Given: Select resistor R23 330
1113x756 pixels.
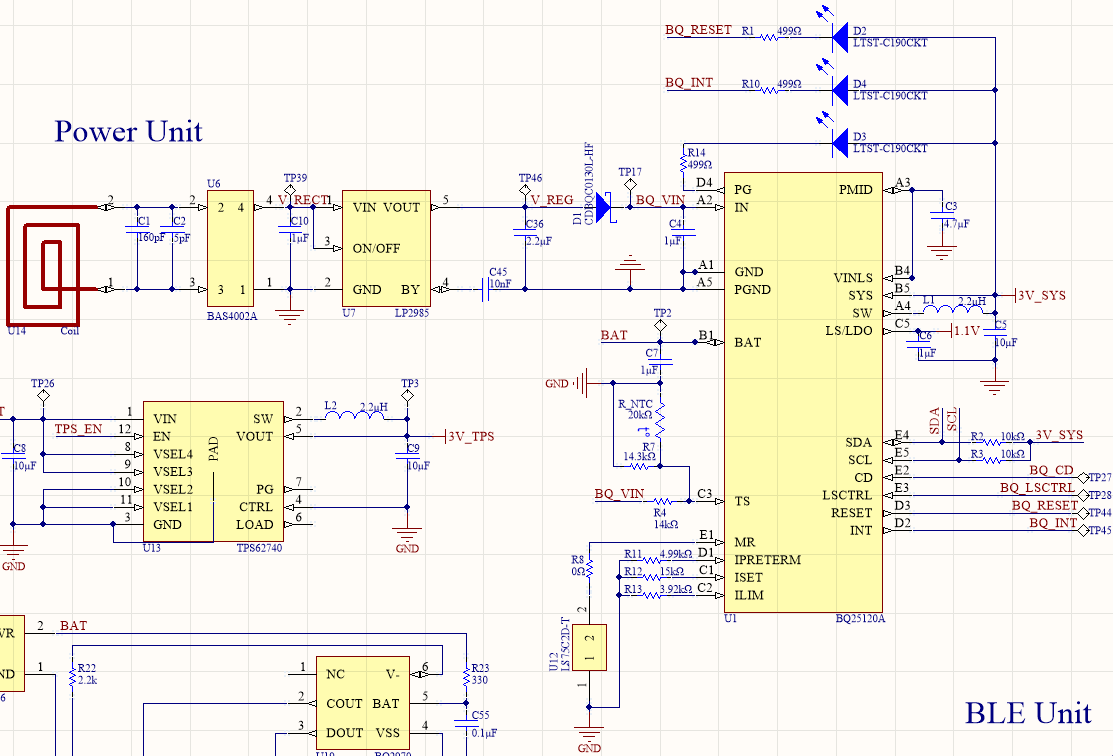Looking at the screenshot, I should click(466, 678).
